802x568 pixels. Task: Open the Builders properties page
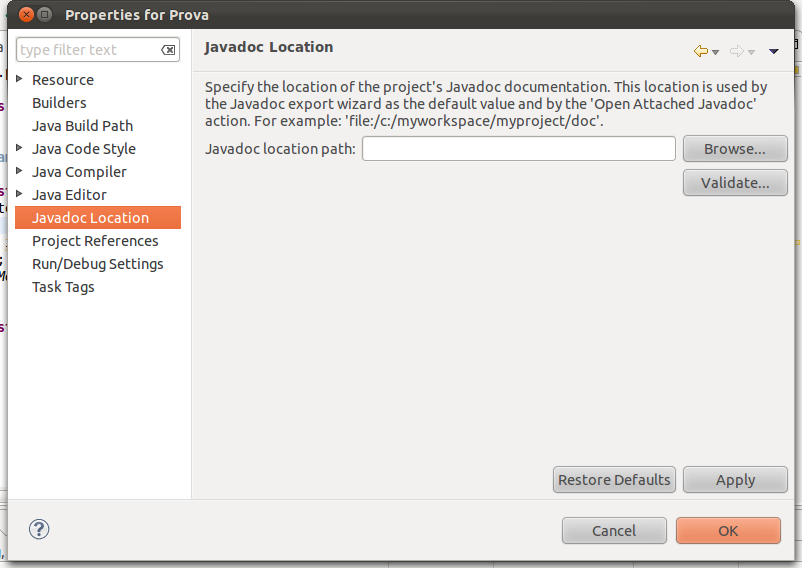(59, 103)
